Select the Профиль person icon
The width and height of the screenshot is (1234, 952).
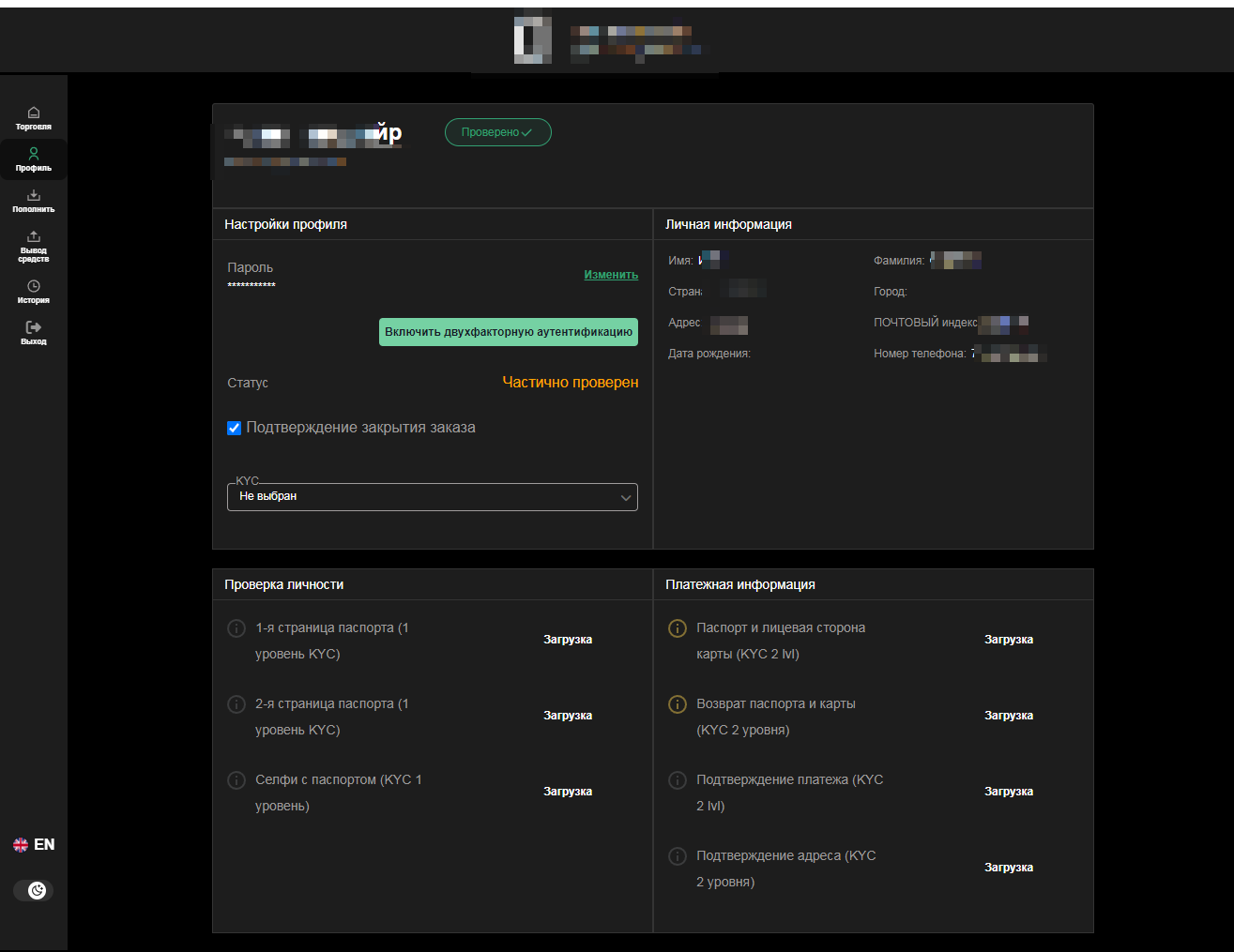(x=34, y=153)
